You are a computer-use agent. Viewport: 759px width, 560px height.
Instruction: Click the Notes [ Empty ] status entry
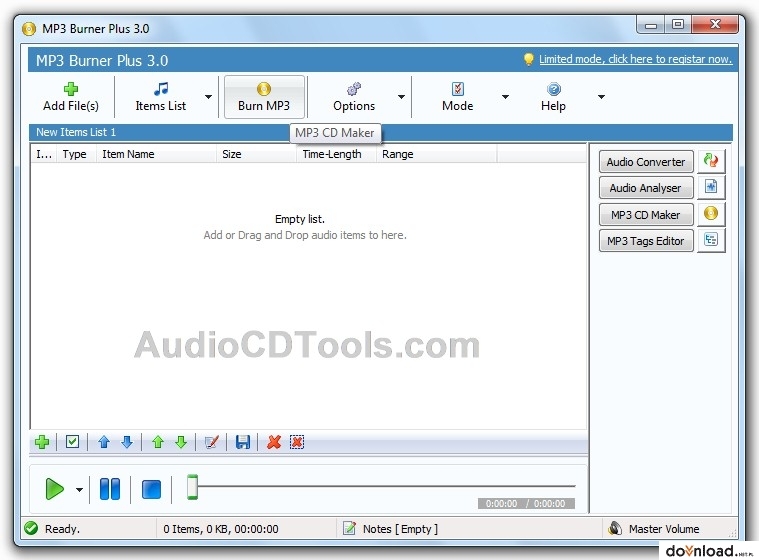coord(400,529)
